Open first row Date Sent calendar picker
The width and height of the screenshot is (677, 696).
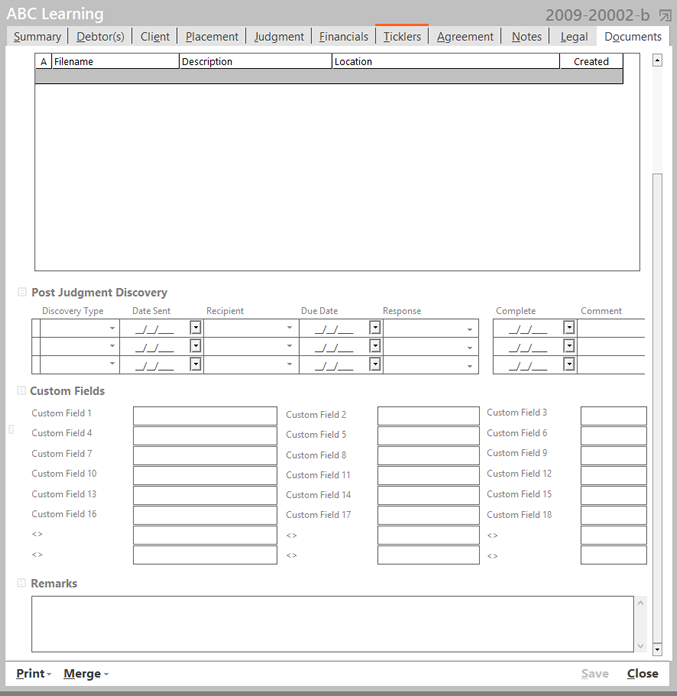click(196, 328)
